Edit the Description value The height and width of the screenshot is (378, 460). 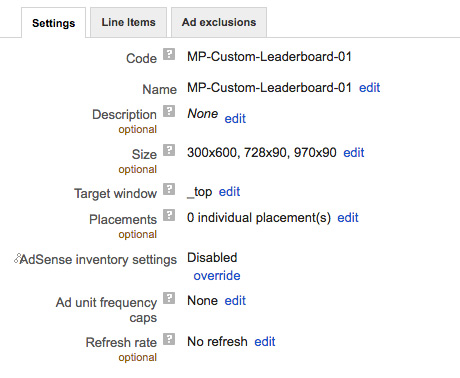[x=235, y=118]
